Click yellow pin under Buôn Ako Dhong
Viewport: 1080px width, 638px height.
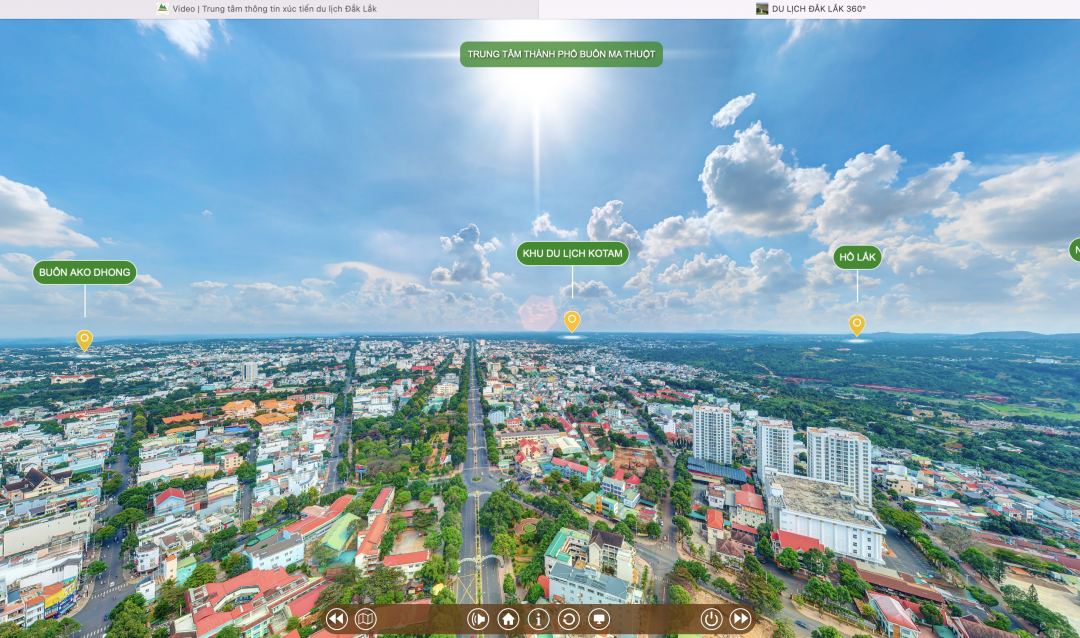[84, 340]
